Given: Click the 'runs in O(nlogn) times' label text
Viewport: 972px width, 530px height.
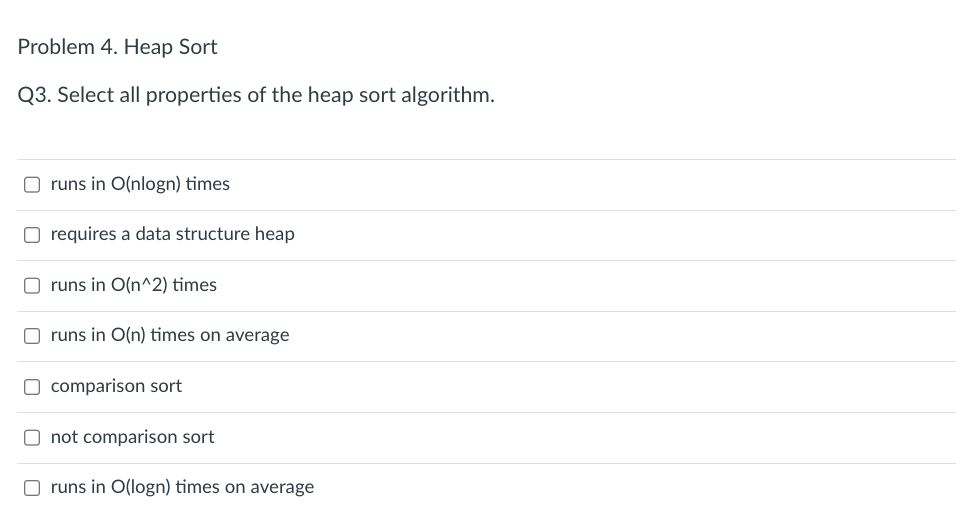Looking at the screenshot, I should pos(140,184).
